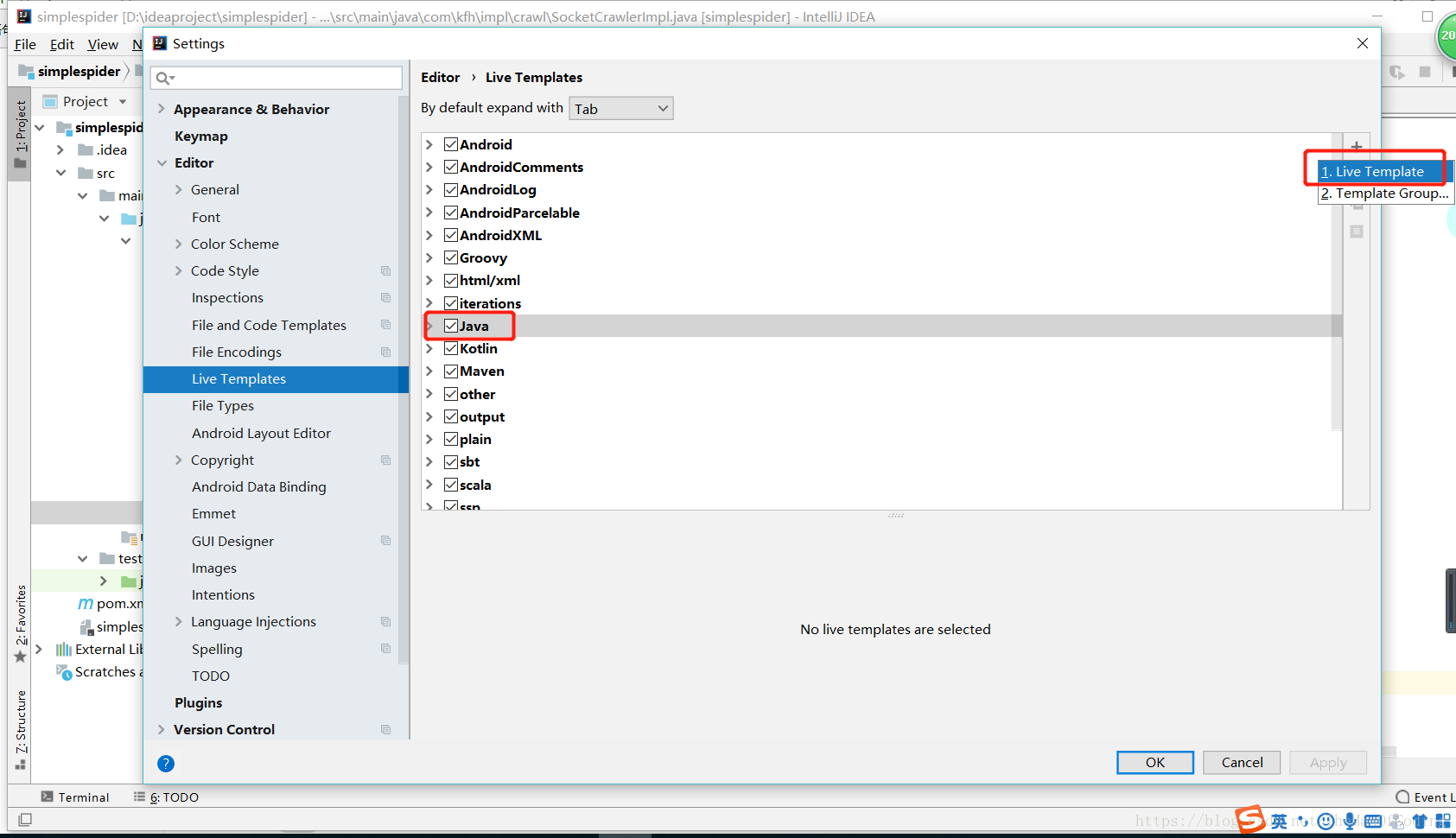Click the input method soft keyboard icon
Screen dimensions: 1456x838
coord(1373,821)
